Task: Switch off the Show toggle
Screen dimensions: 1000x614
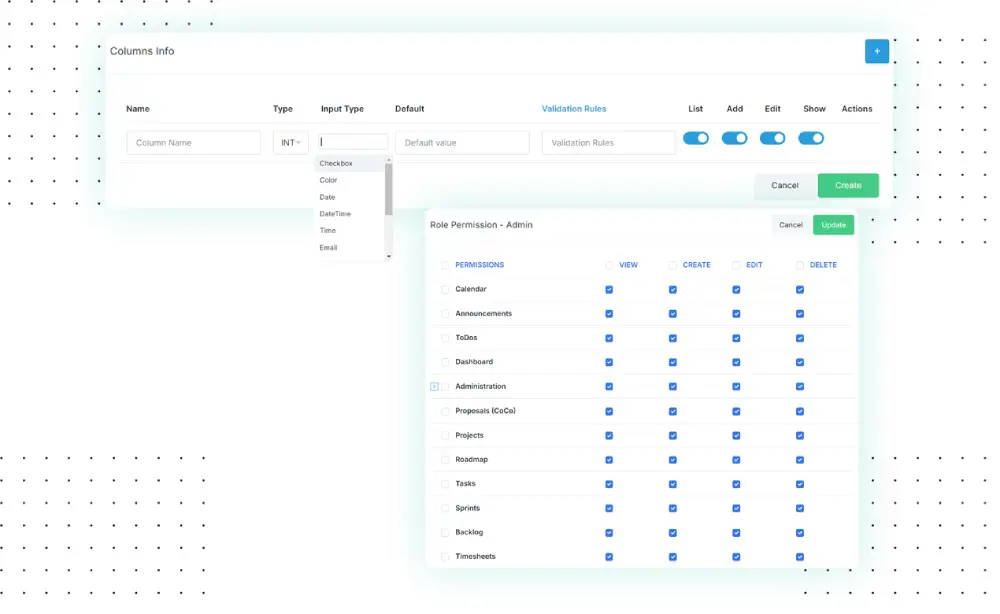Action: 811,138
